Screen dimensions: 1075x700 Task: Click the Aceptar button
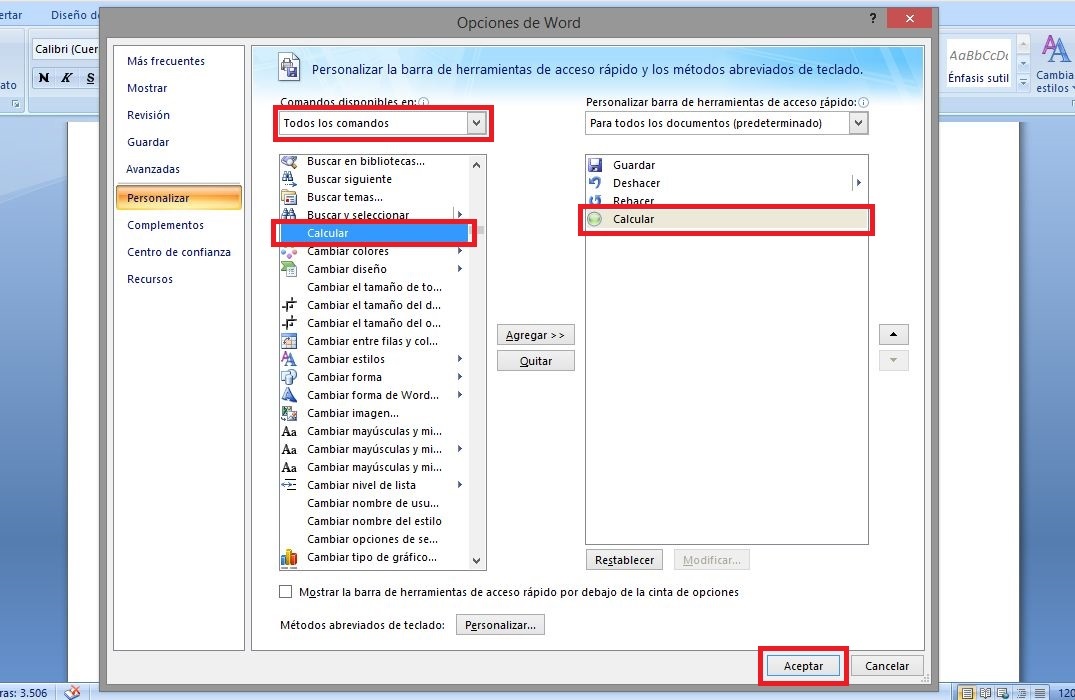click(804, 666)
